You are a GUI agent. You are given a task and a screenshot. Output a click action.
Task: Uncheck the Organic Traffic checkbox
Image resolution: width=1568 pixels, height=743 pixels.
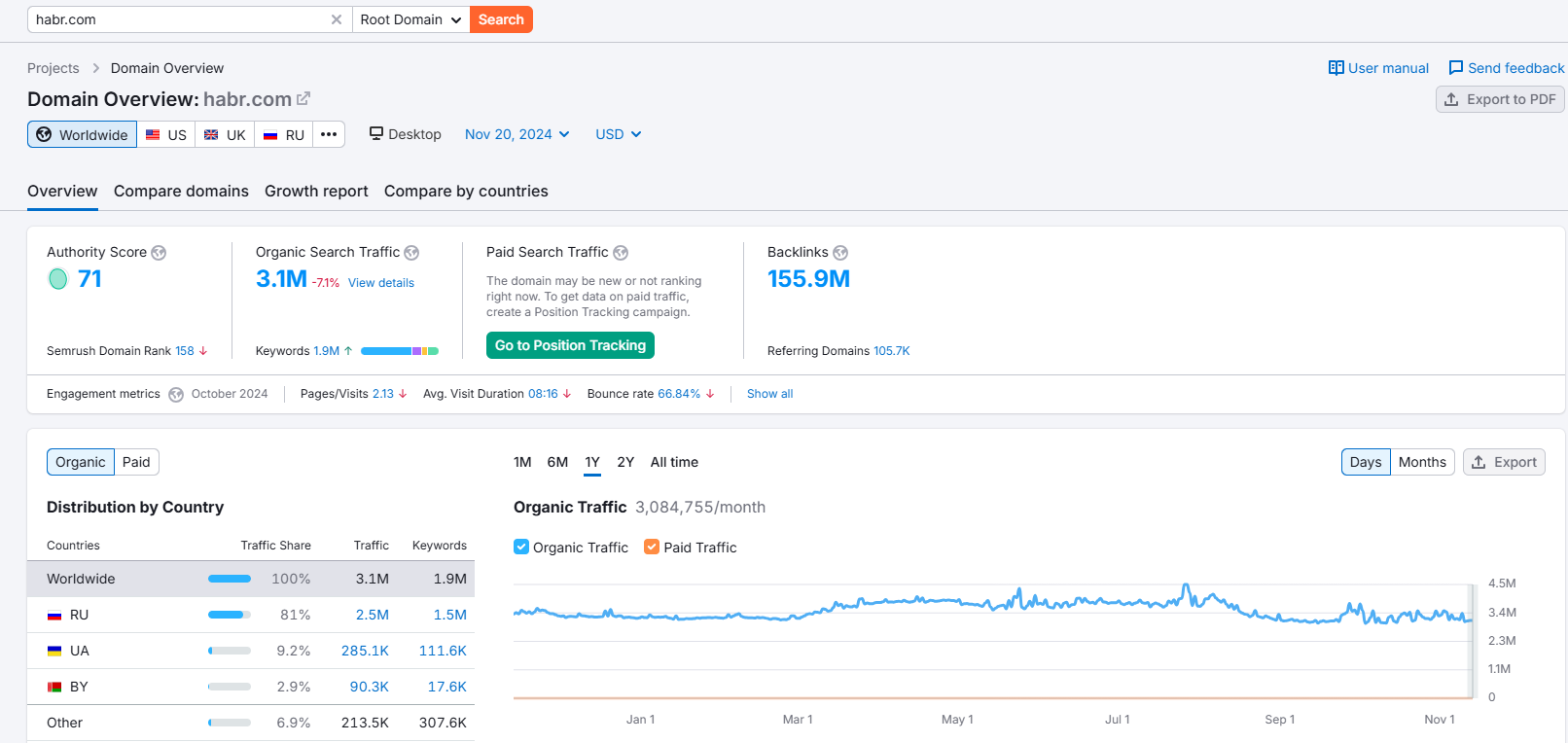[521, 547]
